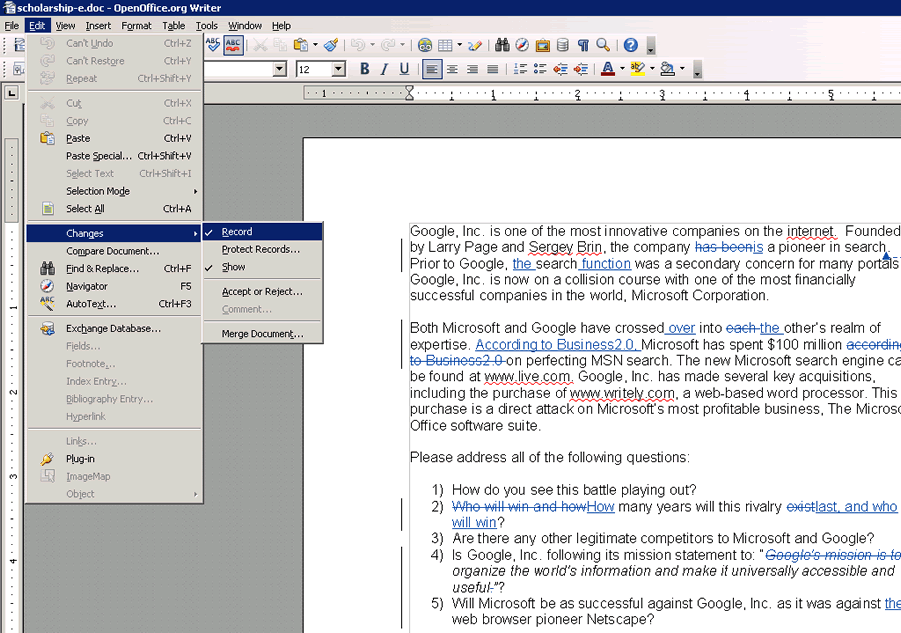Click the font size field showing 12
901x633 pixels.
[314, 70]
